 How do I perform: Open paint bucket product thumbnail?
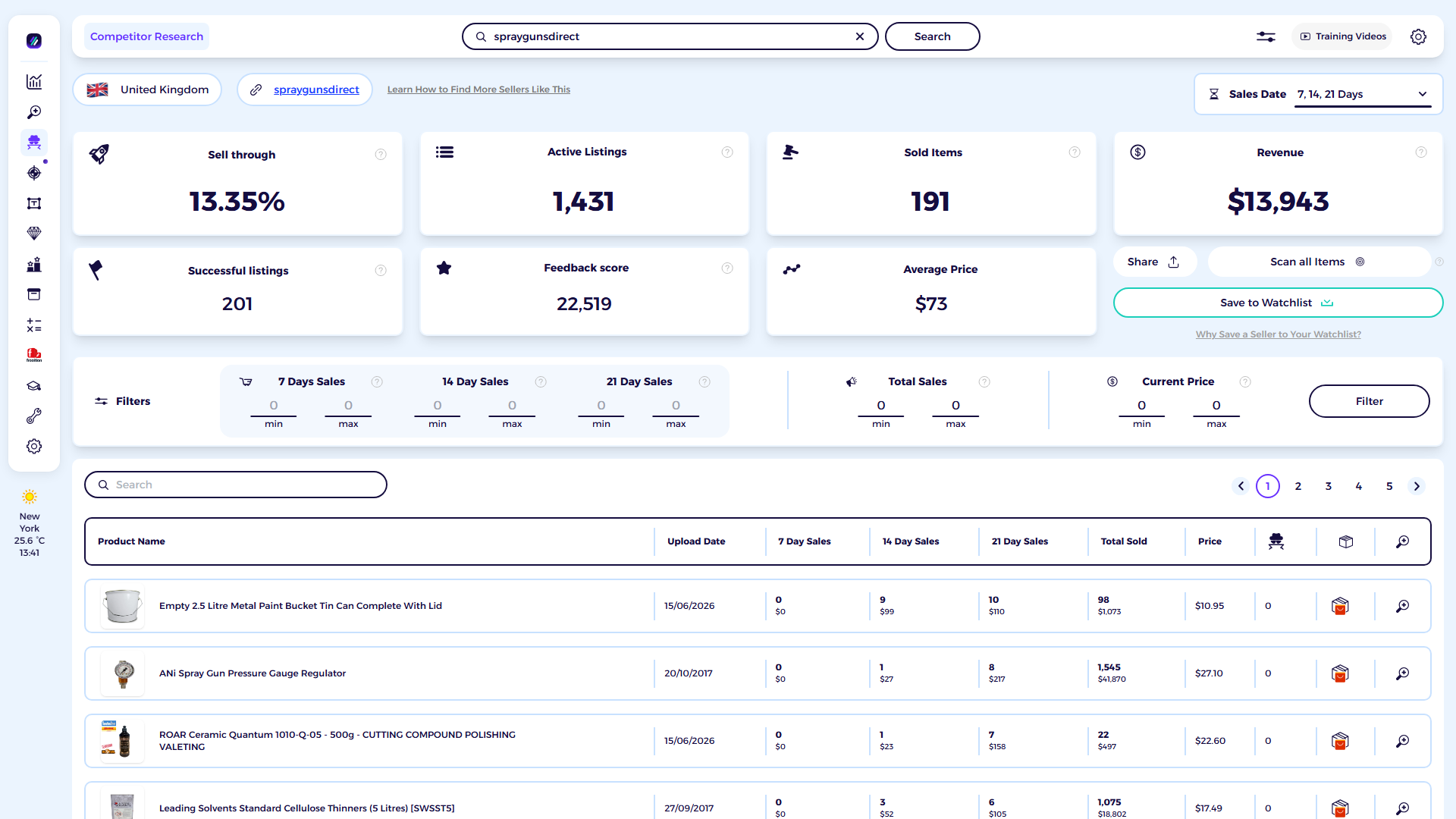click(x=123, y=607)
